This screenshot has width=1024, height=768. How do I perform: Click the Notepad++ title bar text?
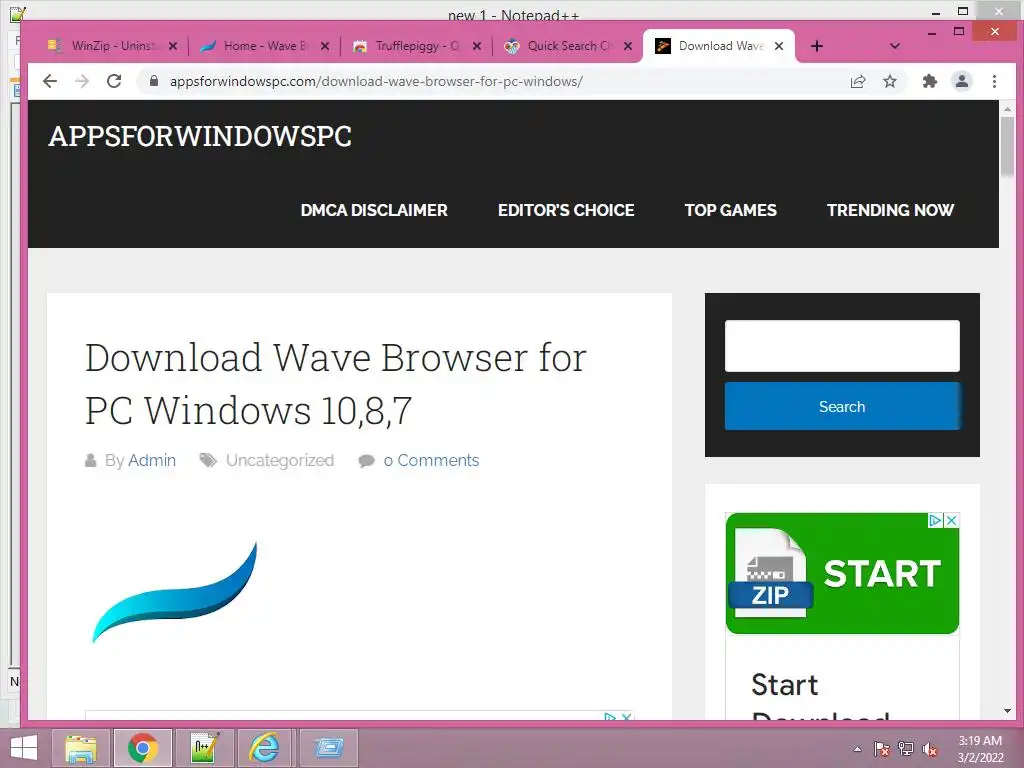513,14
